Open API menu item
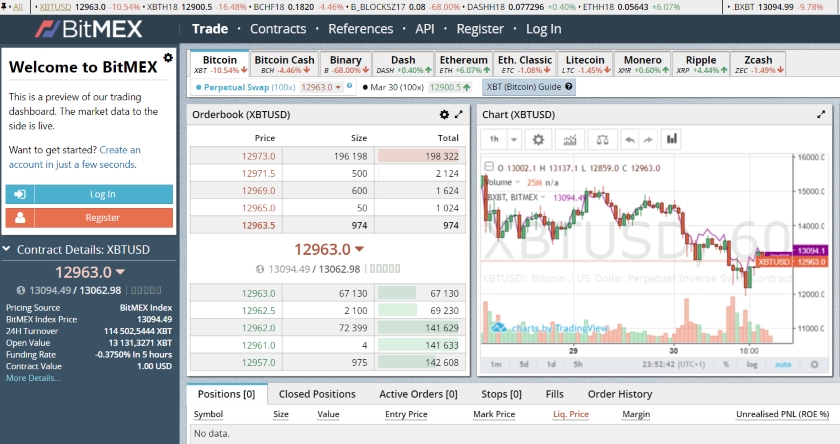840x444 pixels. click(425, 29)
